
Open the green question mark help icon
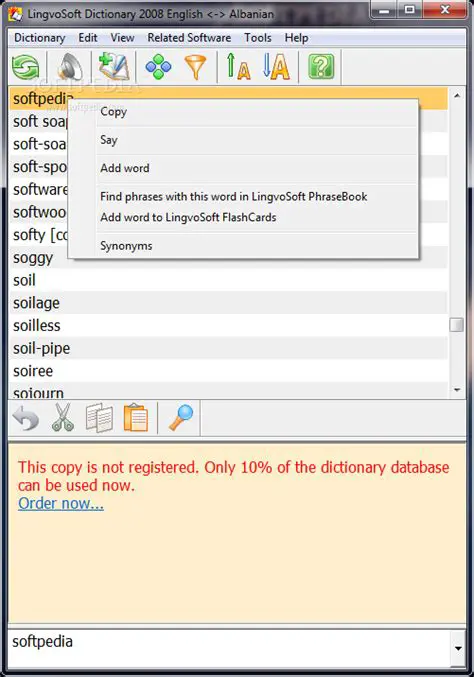pyautogui.click(x=321, y=66)
